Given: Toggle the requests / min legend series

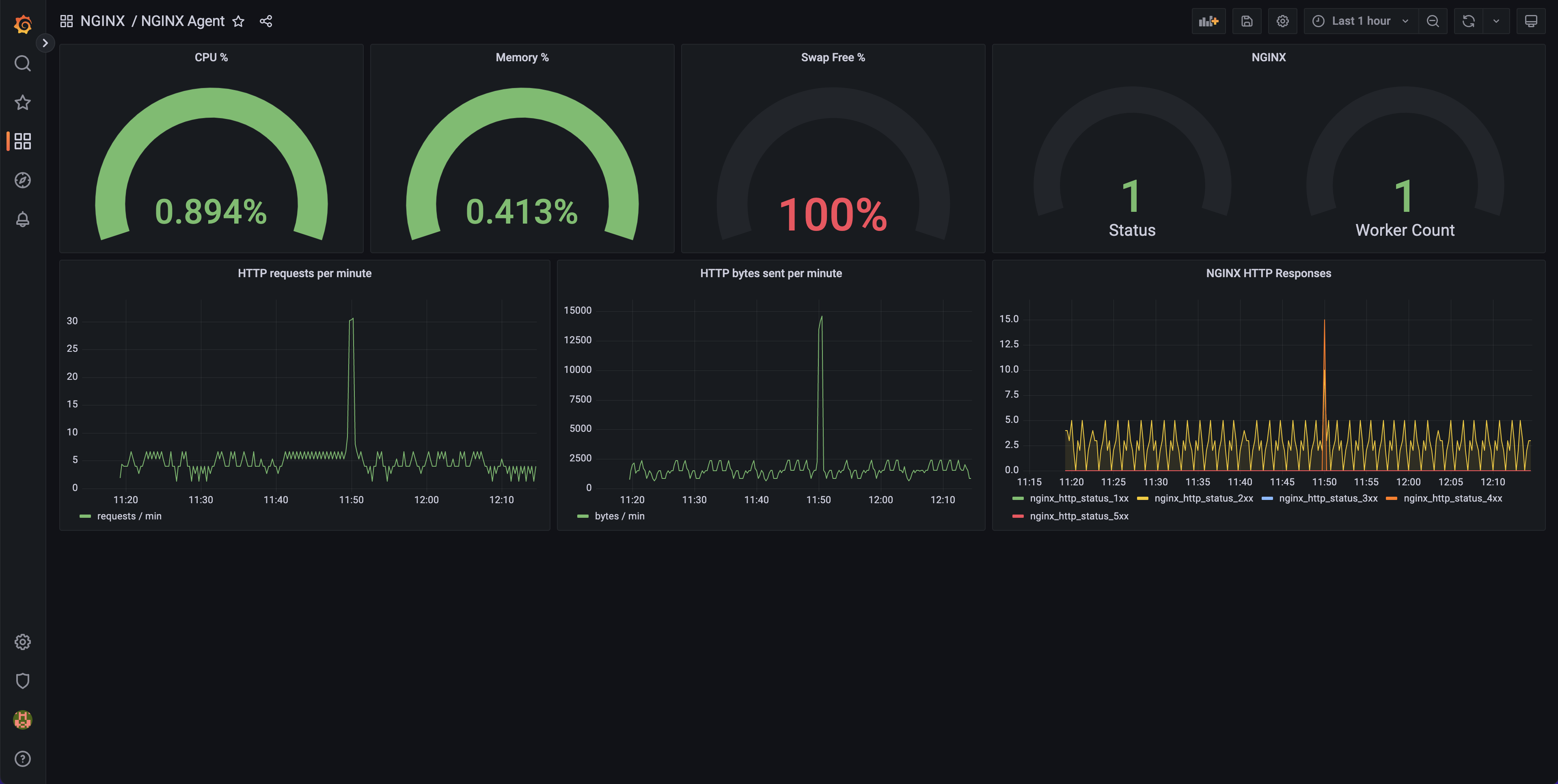Looking at the screenshot, I should [x=129, y=516].
